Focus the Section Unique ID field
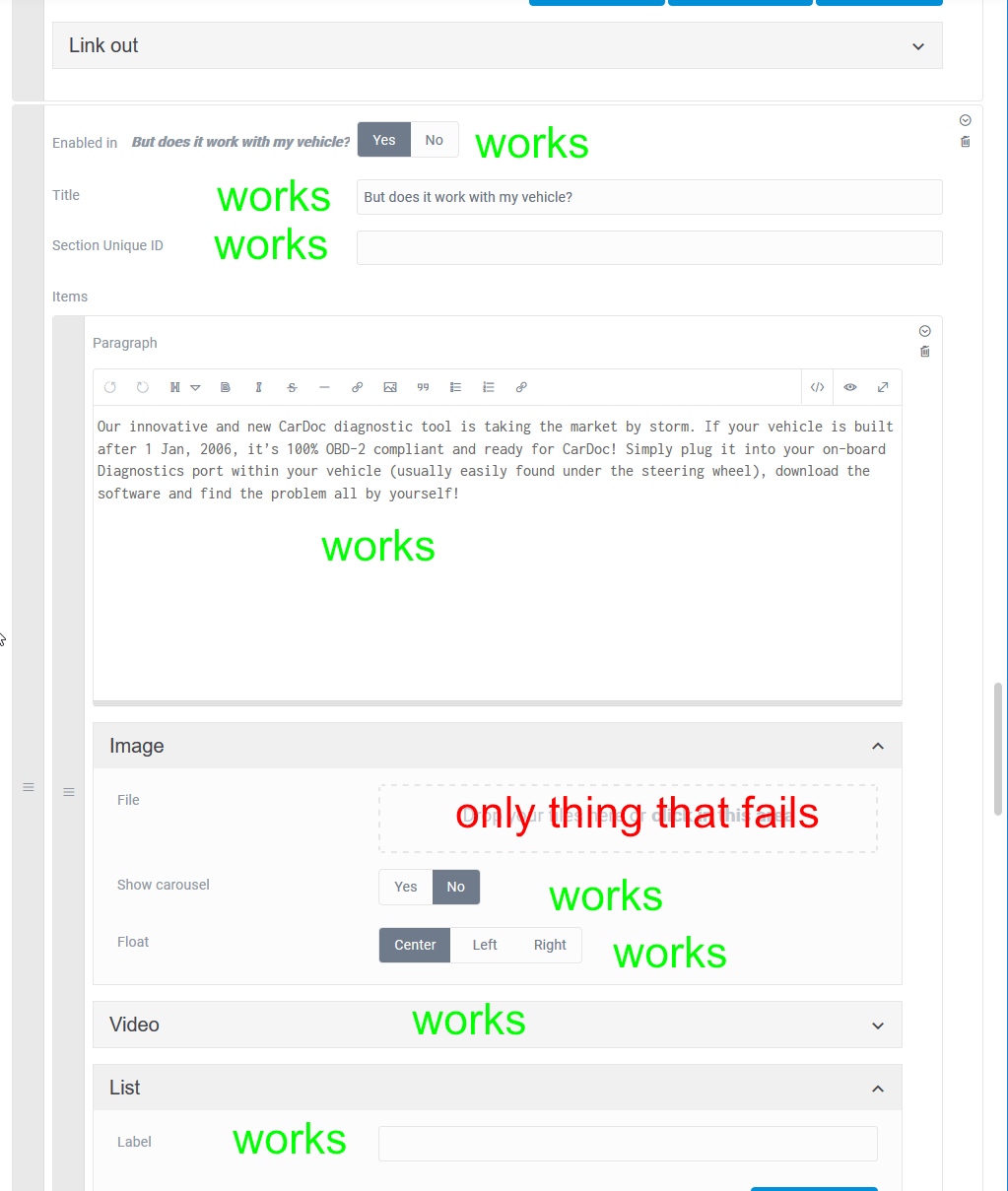The height and width of the screenshot is (1191, 1008). [x=649, y=247]
